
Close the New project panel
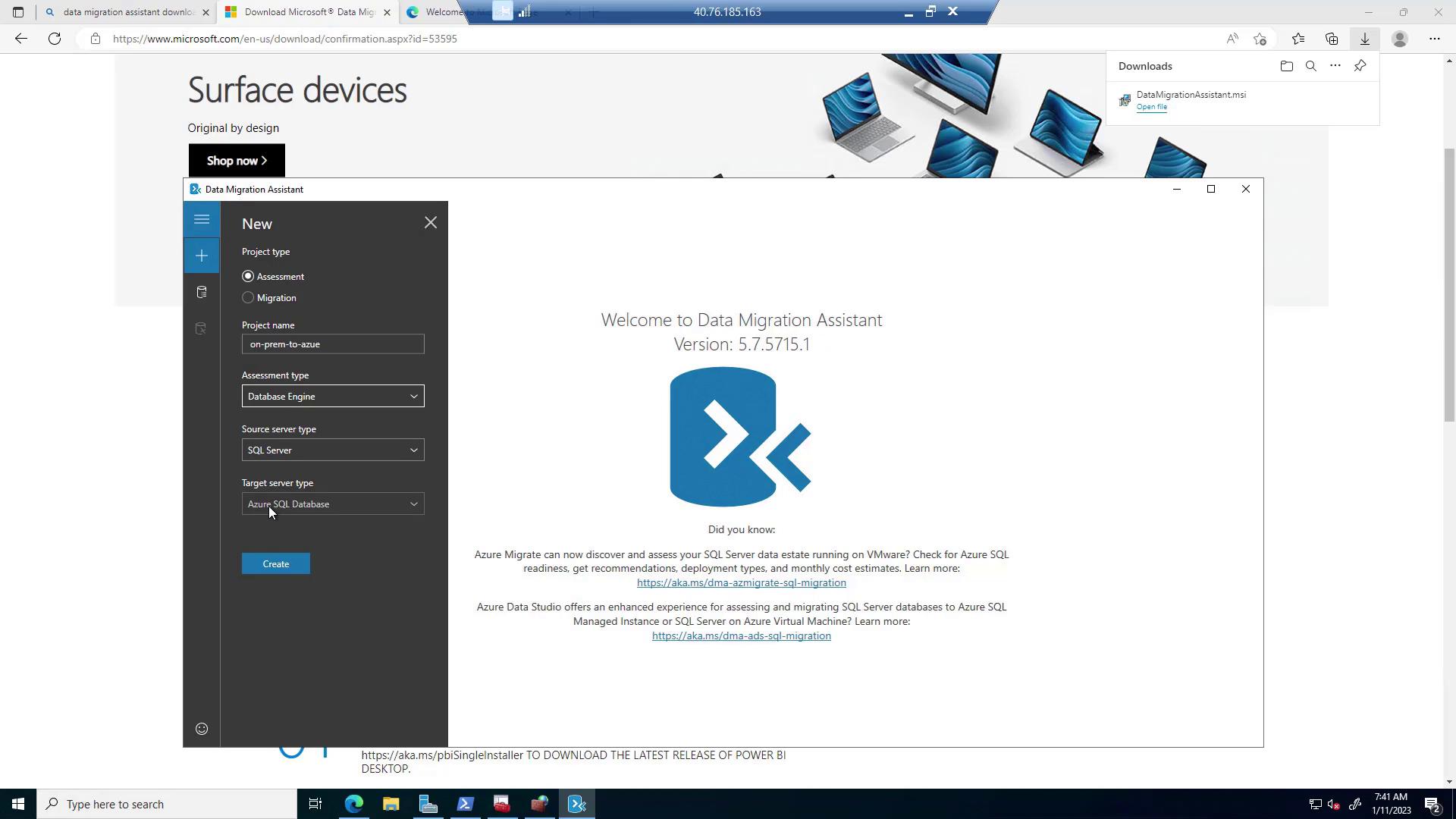tap(431, 223)
